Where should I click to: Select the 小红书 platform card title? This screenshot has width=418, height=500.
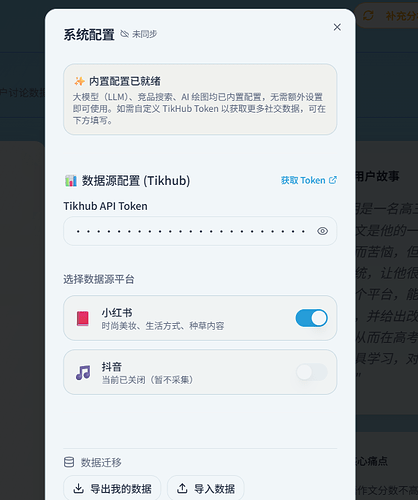117,313
